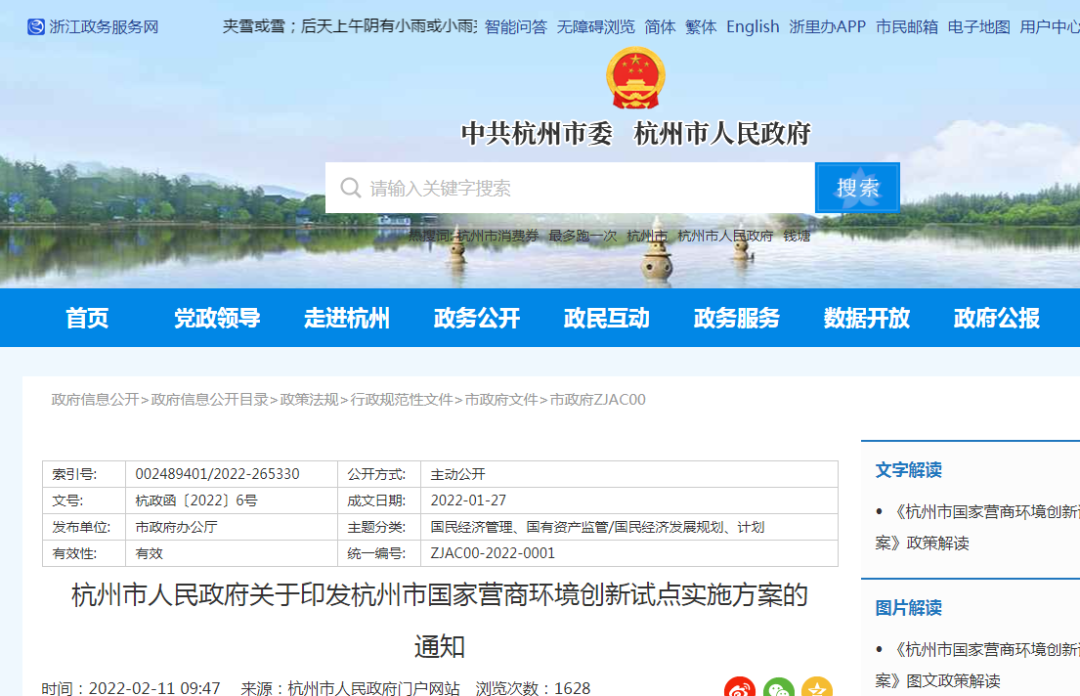Image resolution: width=1080 pixels, height=696 pixels.
Task: Click breadcrumb 市政府文件
Action: (501, 400)
